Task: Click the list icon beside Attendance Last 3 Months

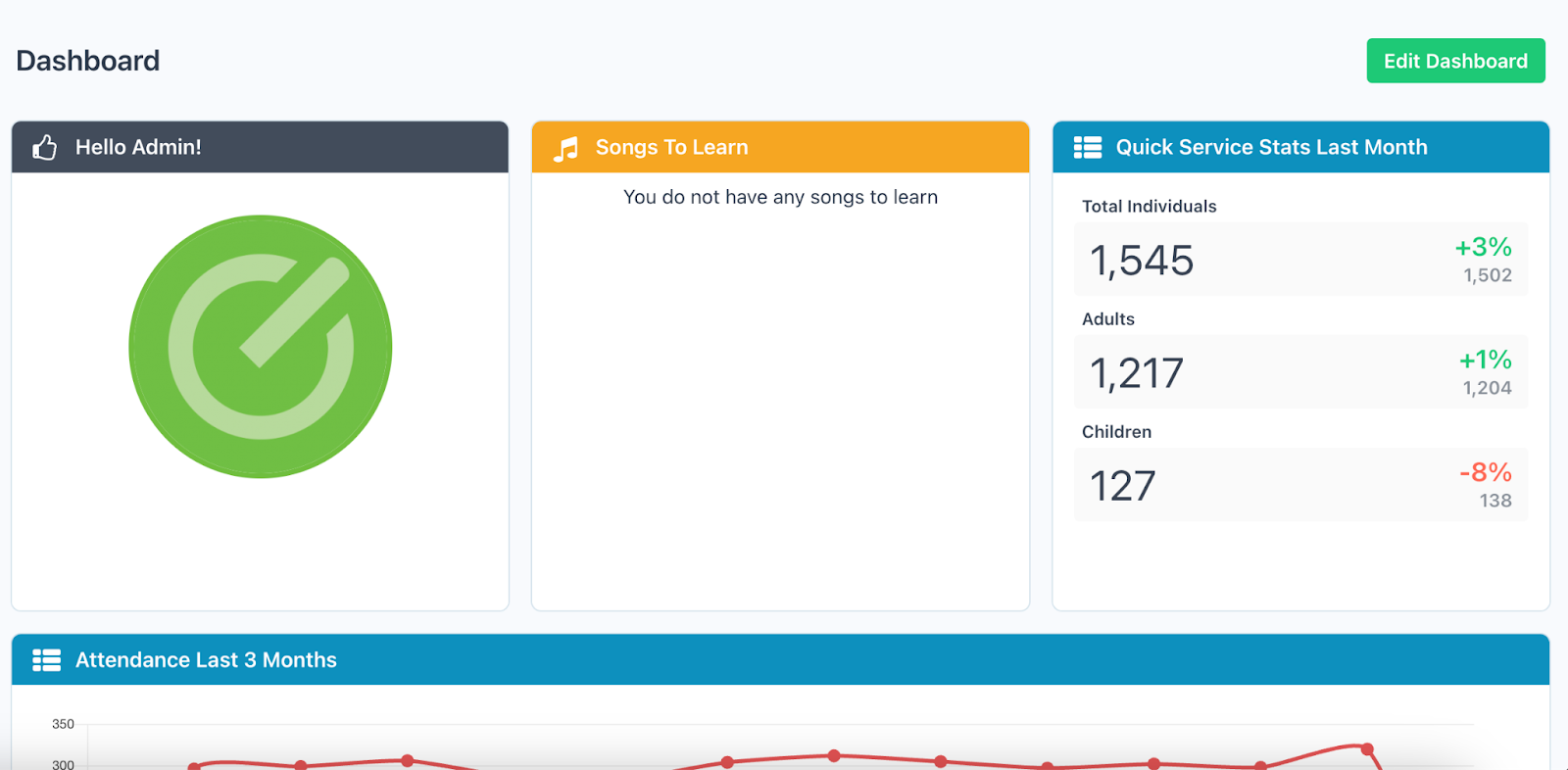Action: [x=46, y=660]
